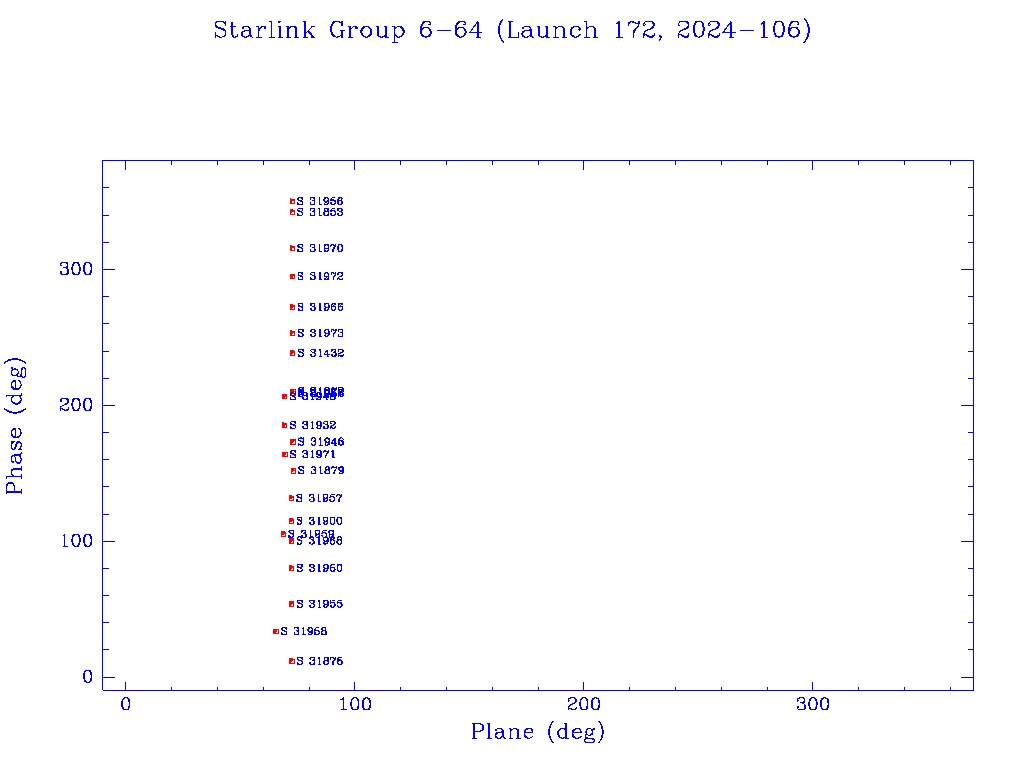The image size is (1024, 768).
Task: Select the S 31946 satellite label
Action: [x=321, y=442]
